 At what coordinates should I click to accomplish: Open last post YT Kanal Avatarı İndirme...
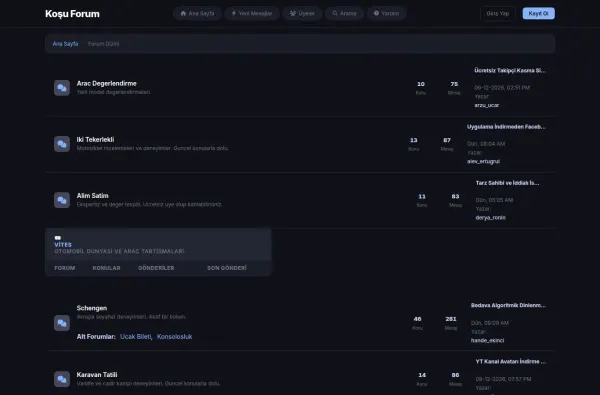click(x=511, y=361)
